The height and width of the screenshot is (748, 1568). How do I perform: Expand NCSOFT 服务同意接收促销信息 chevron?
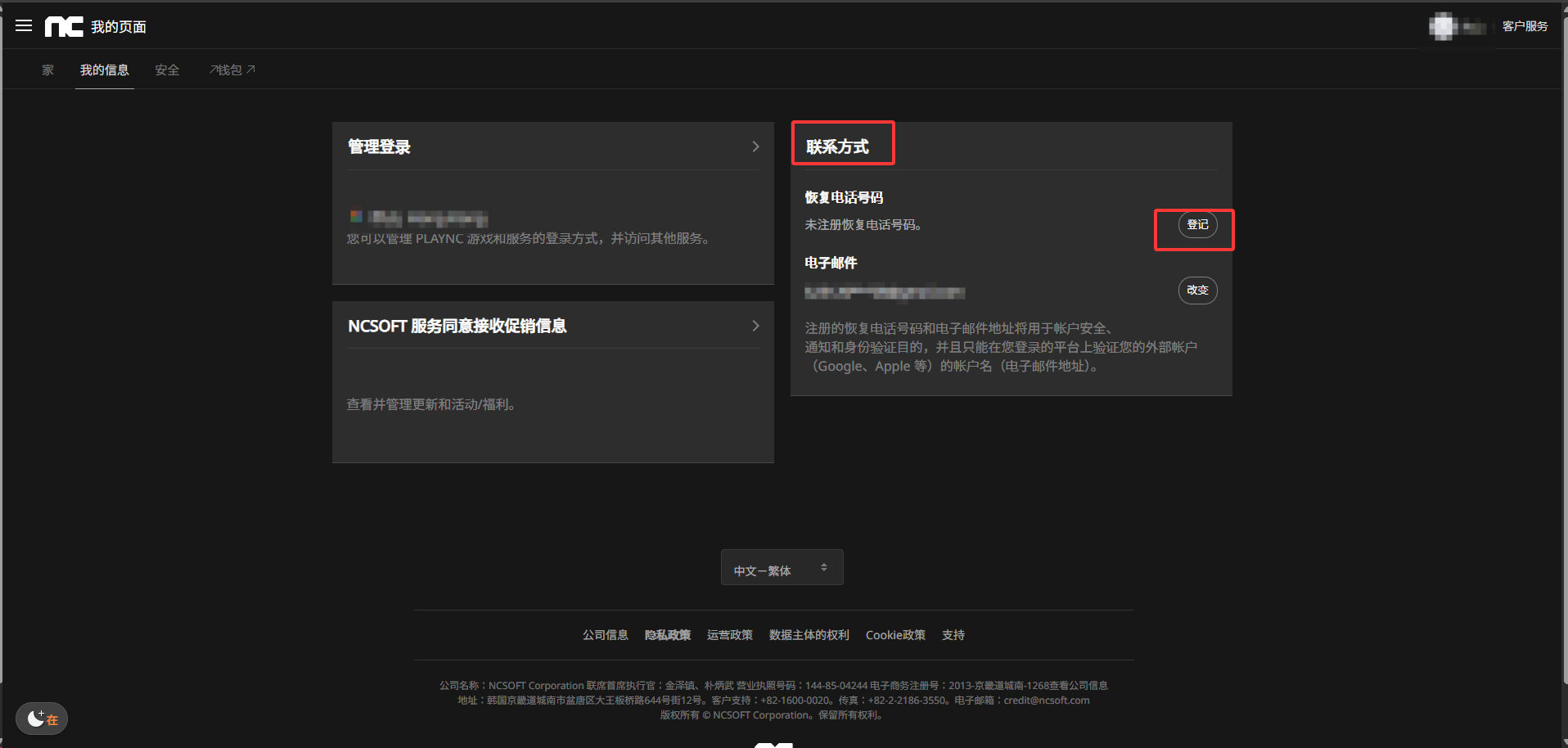[755, 326]
